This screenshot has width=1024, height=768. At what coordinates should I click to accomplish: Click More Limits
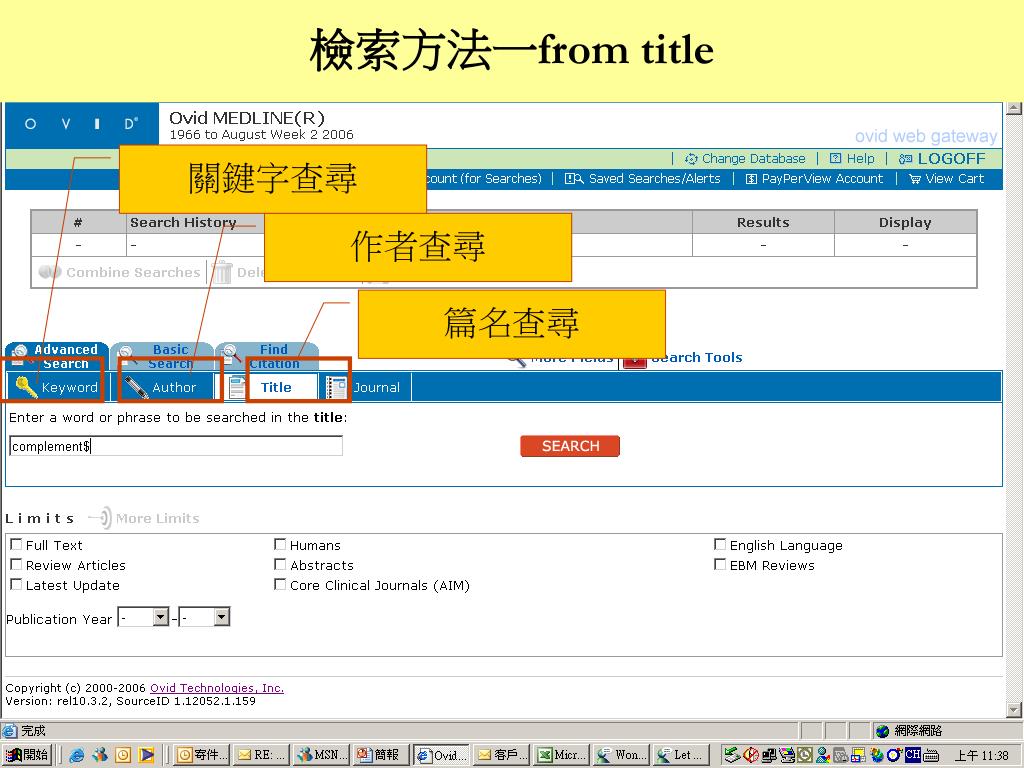coord(157,519)
